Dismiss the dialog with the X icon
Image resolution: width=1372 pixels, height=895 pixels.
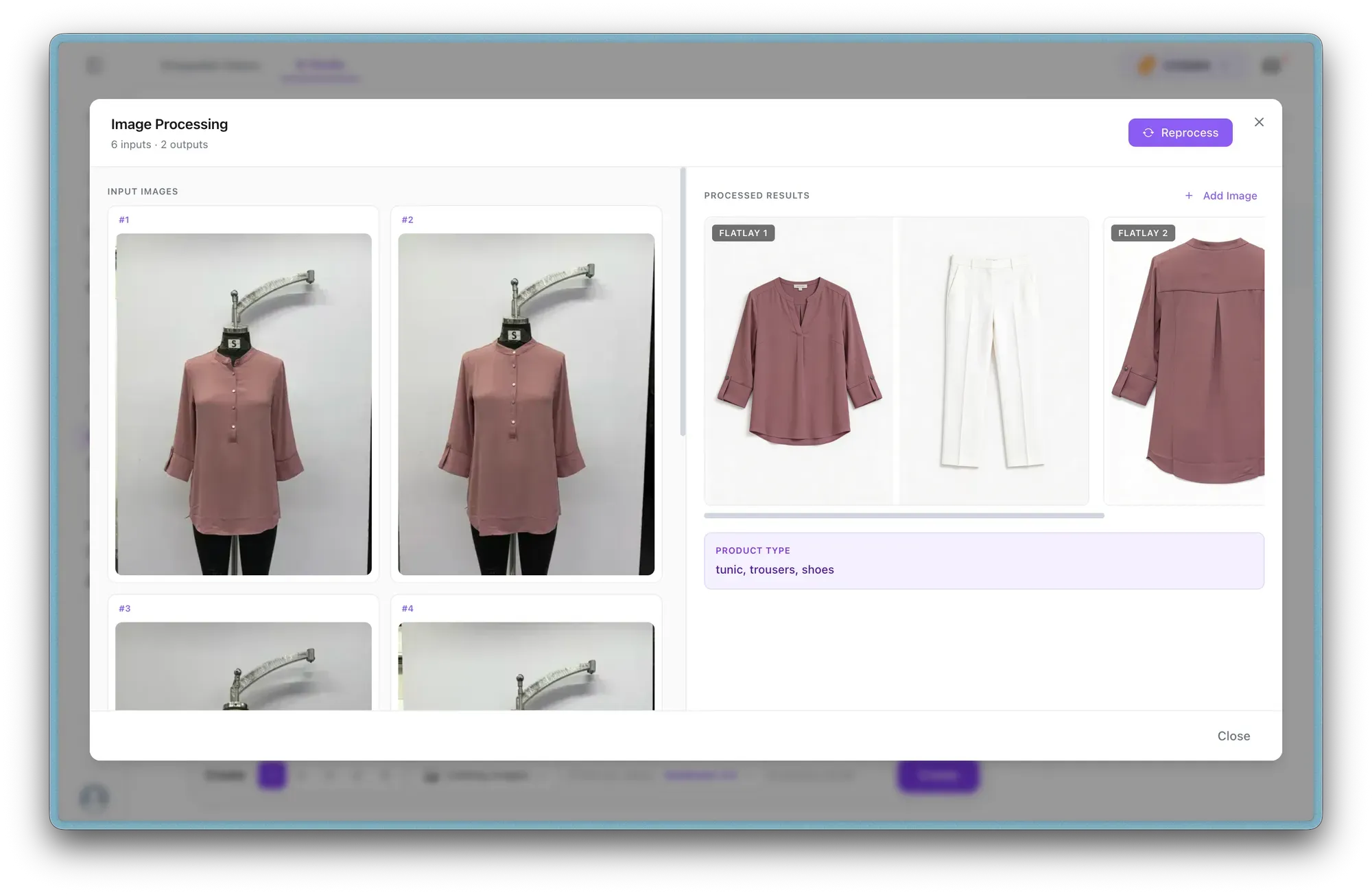(x=1259, y=122)
